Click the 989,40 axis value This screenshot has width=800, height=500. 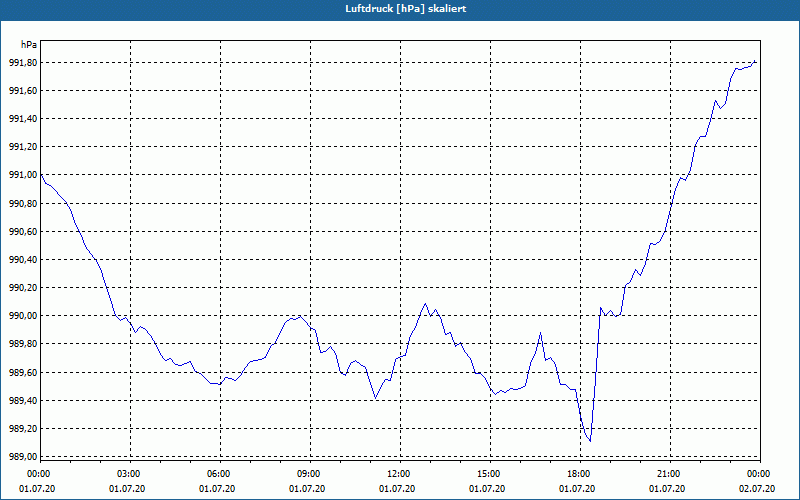coord(23,401)
